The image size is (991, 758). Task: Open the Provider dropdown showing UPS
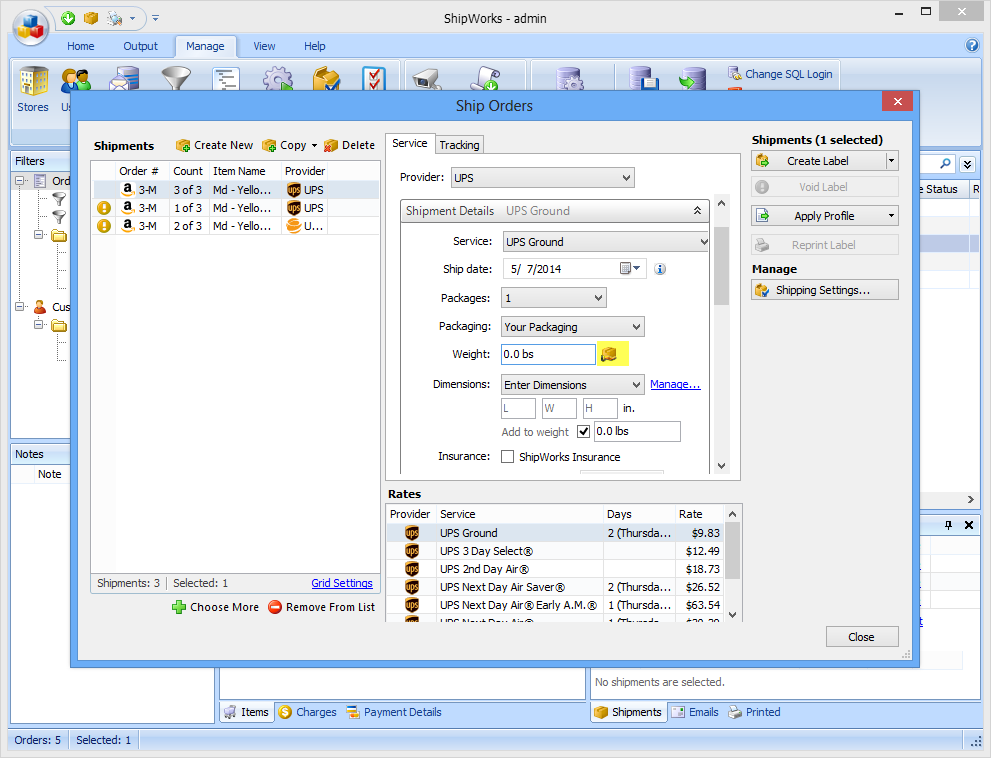[x=542, y=178]
